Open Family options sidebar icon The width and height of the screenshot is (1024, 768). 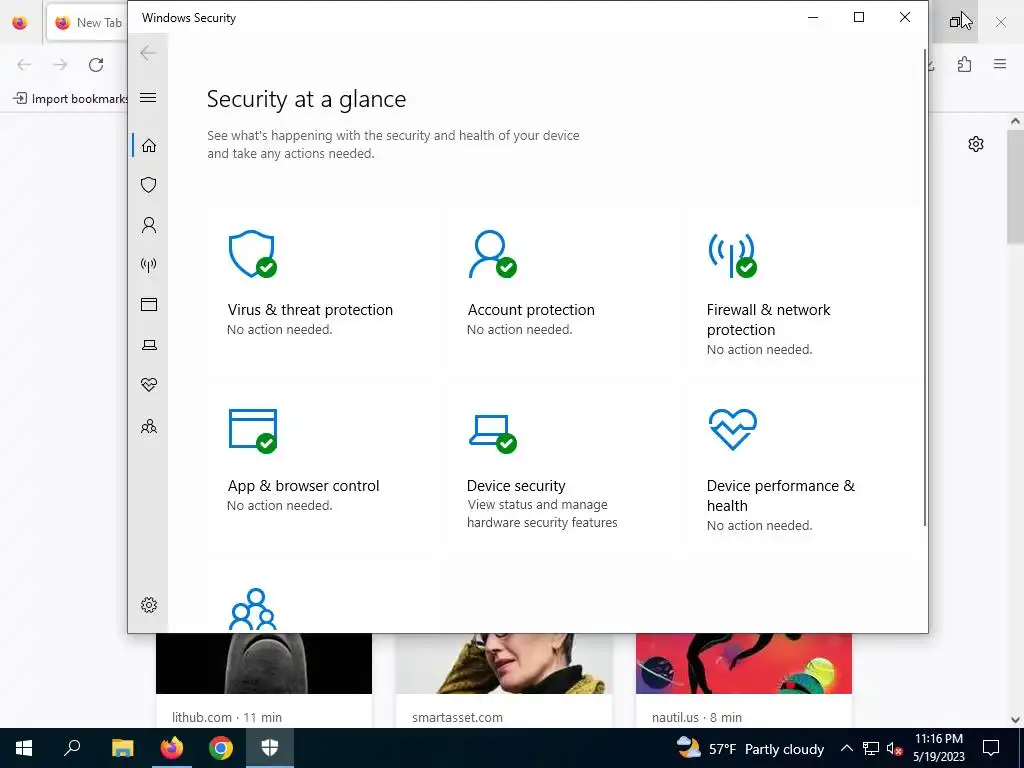[x=149, y=426]
